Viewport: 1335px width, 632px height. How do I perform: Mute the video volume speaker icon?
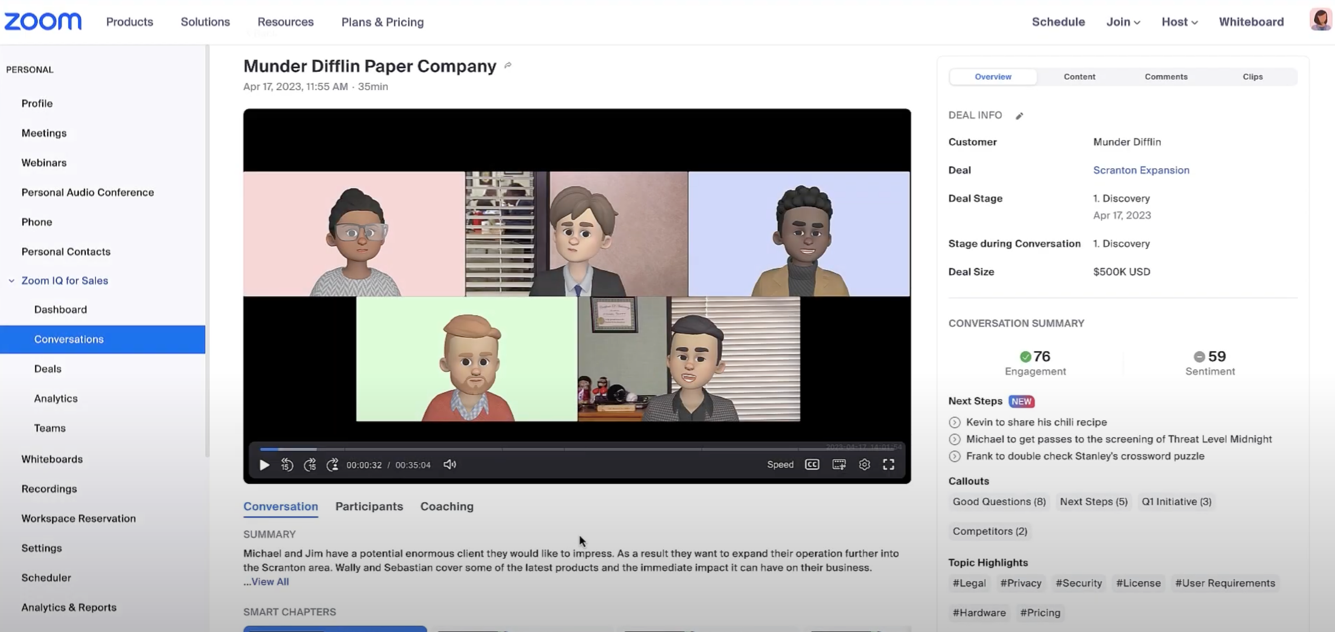[450, 465]
